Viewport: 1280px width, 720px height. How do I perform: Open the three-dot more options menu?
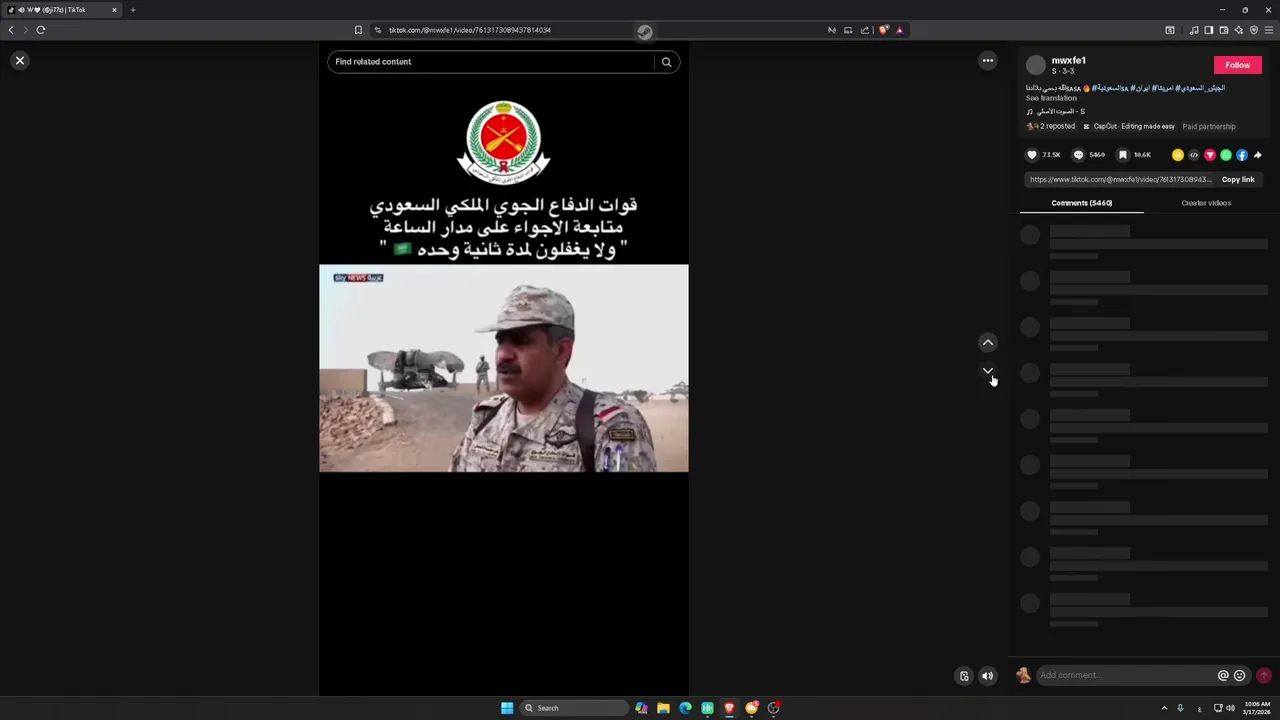coord(988,61)
